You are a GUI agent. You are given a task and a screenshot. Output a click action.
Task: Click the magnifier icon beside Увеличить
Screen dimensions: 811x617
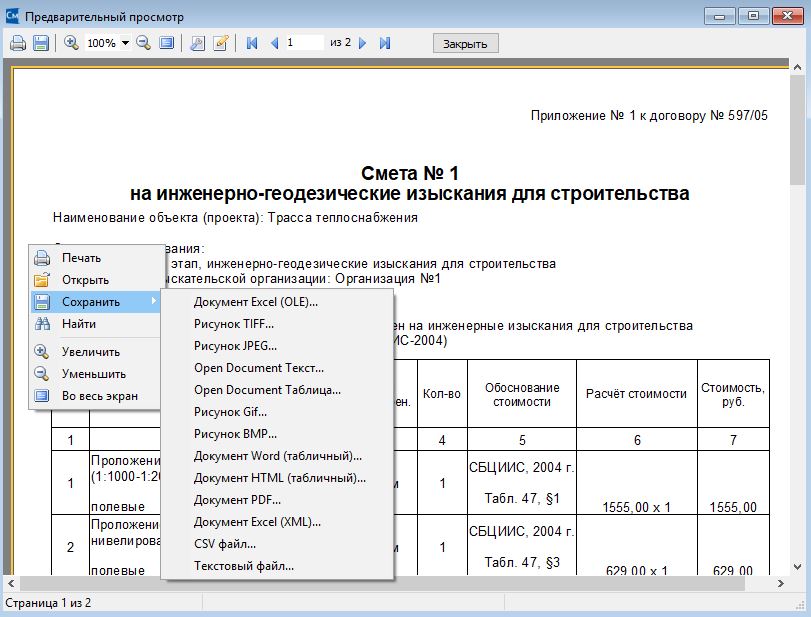click(x=42, y=352)
